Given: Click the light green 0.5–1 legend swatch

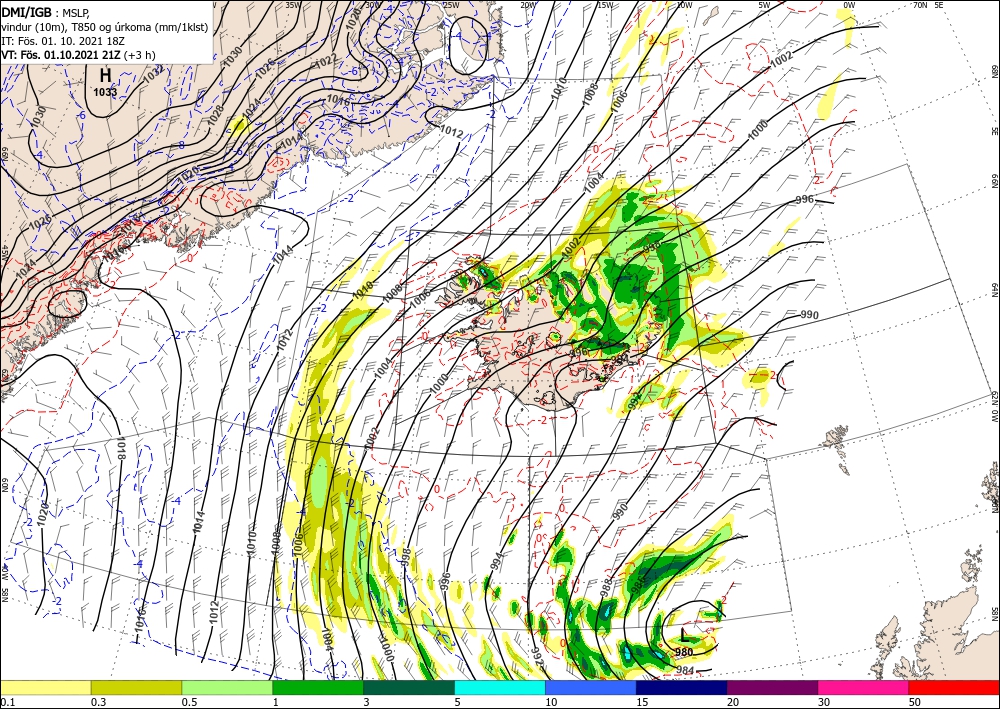Looking at the screenshot, I should click(227, 687).
